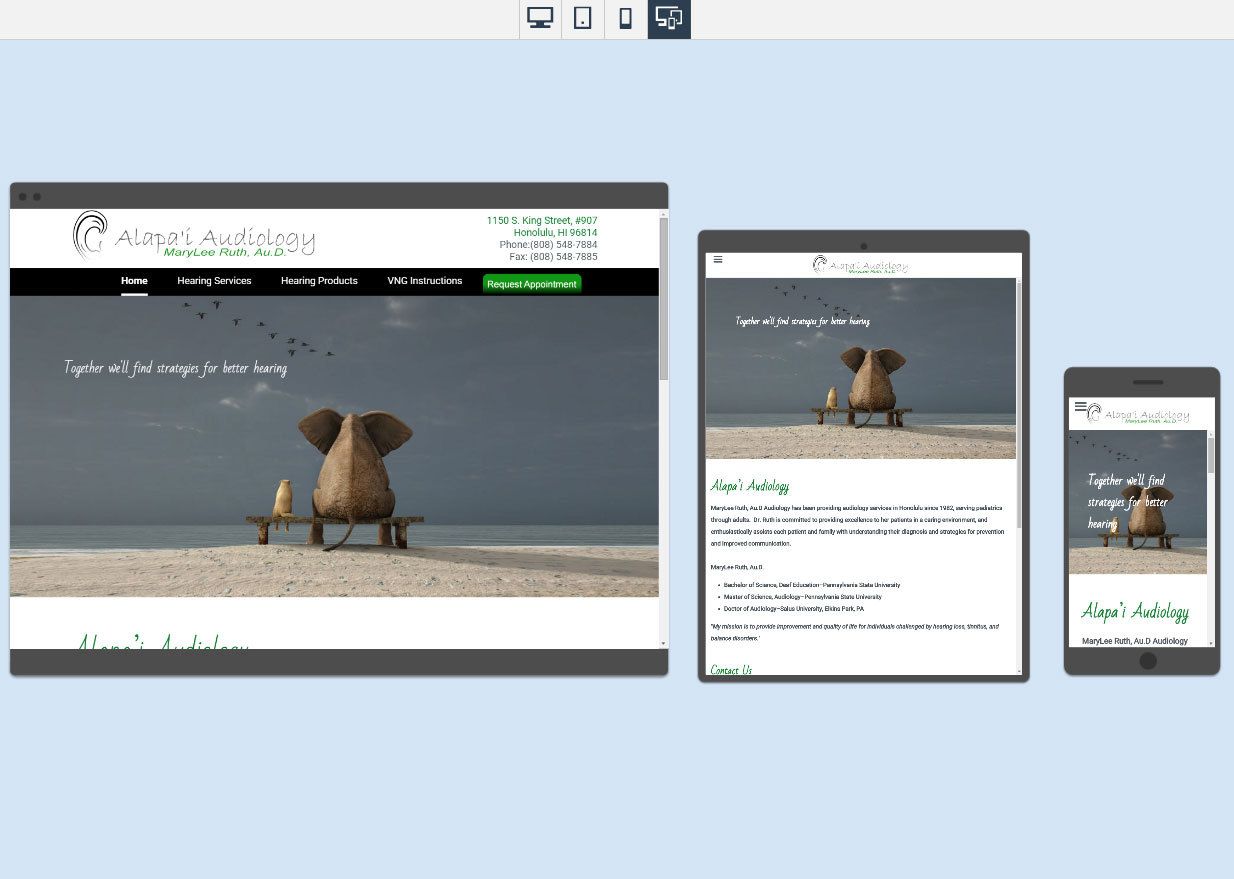Switch to desktop preview mode
1234x879 pixels.
[540, 19]
